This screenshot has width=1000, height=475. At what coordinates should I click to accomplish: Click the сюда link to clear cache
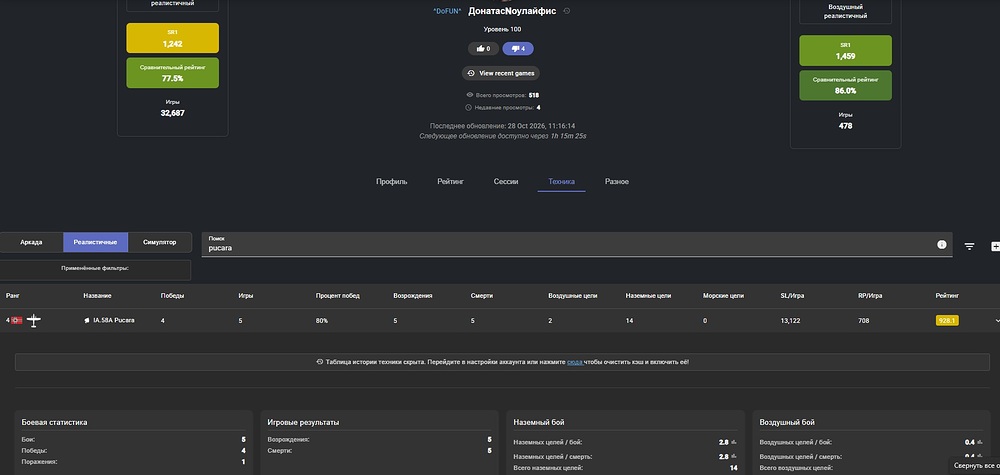point(575,362)
